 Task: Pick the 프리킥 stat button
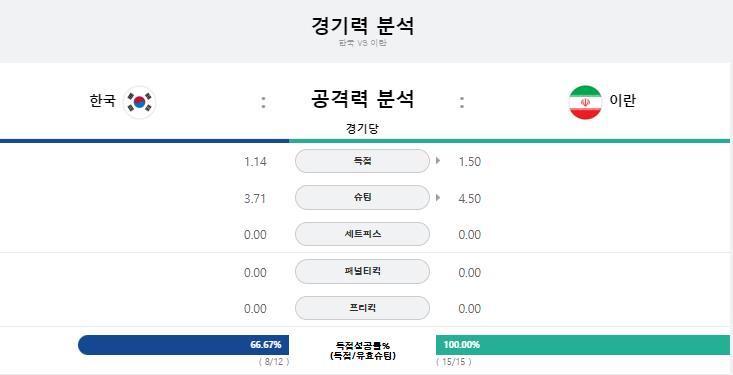pos(362,308)
